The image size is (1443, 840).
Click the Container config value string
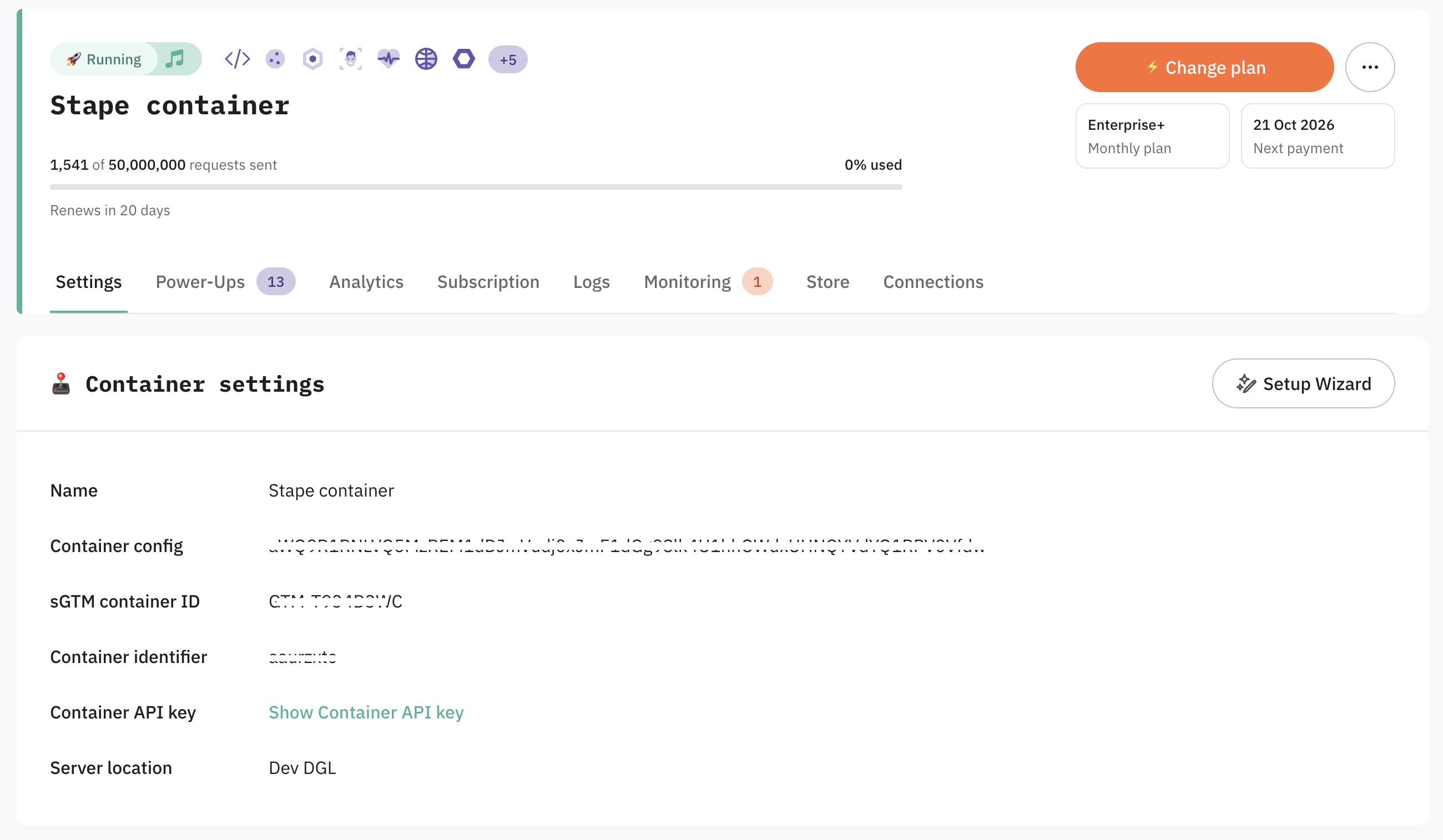click(627, 546)
